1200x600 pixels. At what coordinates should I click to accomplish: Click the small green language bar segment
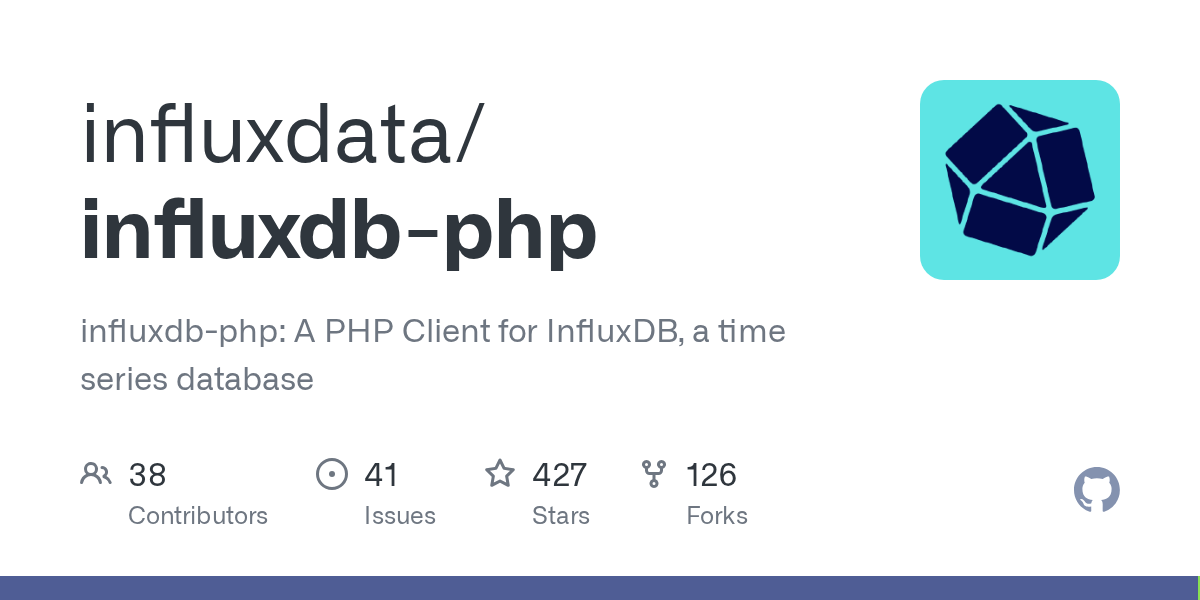pyautogui.click(x=1197, y=588)
